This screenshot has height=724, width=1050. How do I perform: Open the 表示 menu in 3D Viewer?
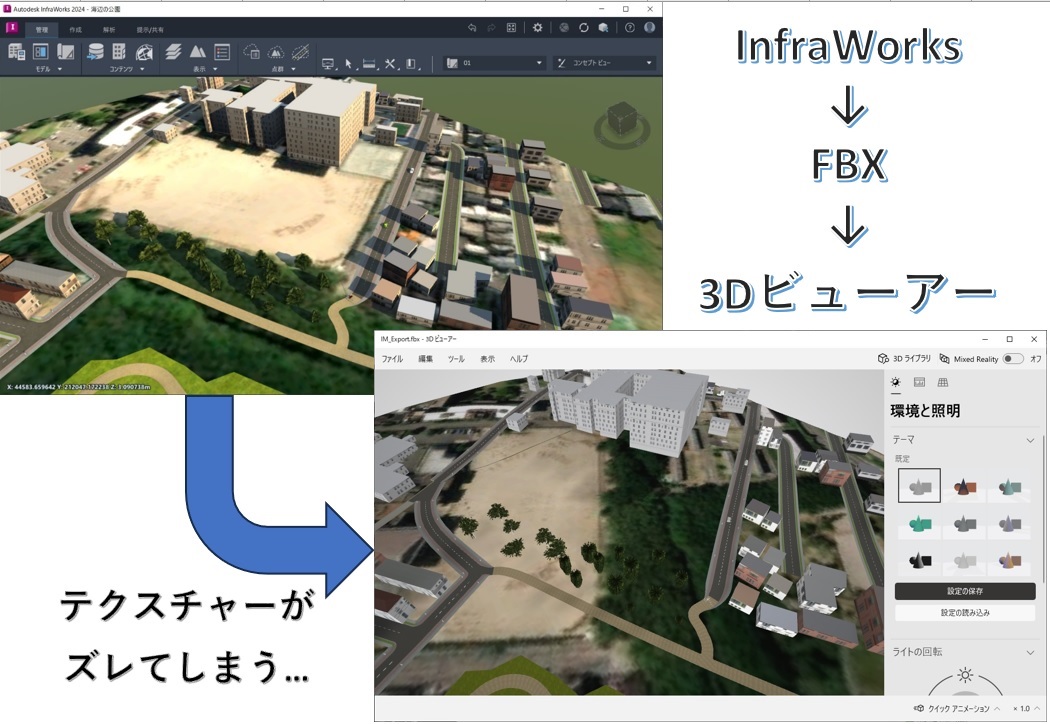click(488, 359)
